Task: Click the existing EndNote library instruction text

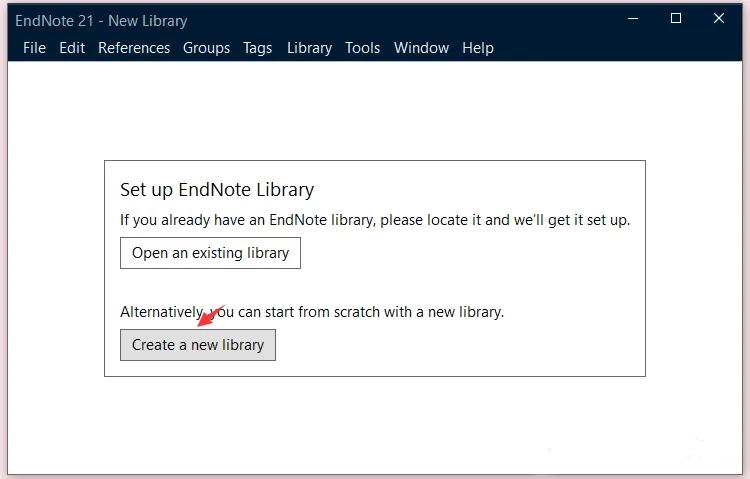Action: tap(375, 220)
